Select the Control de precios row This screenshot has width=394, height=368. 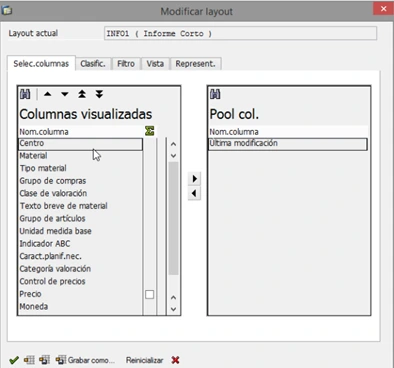(x=80, y=281)
